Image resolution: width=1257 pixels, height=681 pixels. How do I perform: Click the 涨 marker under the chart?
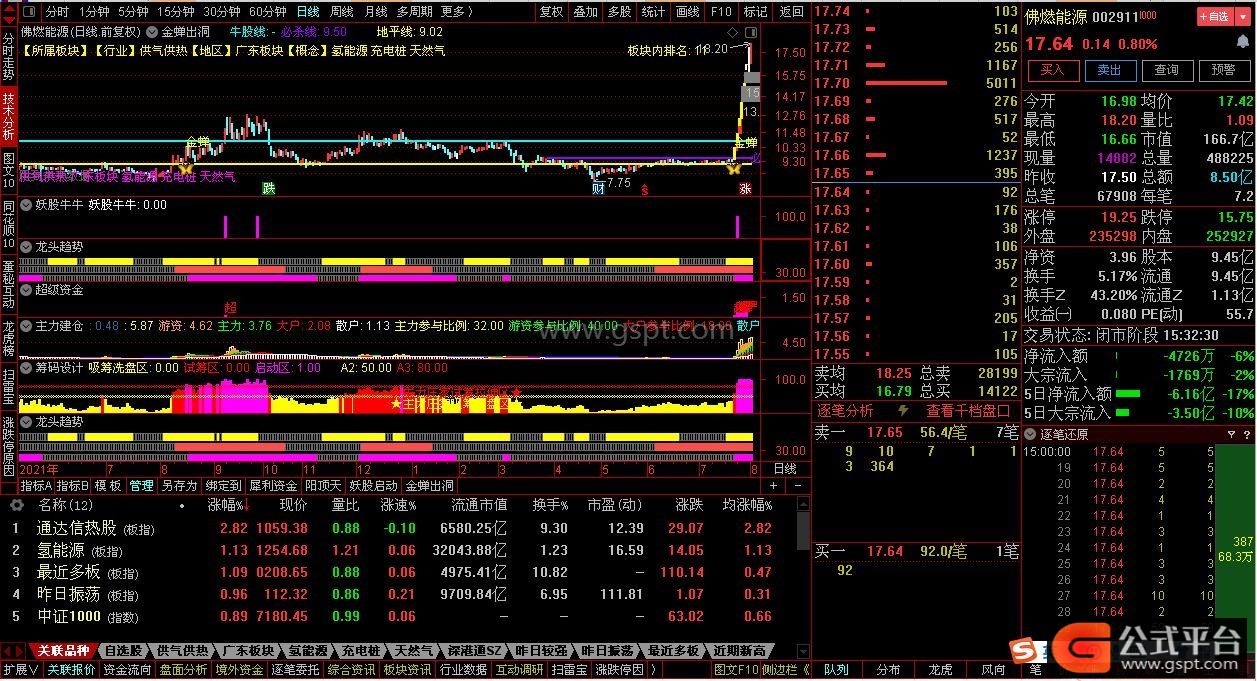(x=745, y=188)
